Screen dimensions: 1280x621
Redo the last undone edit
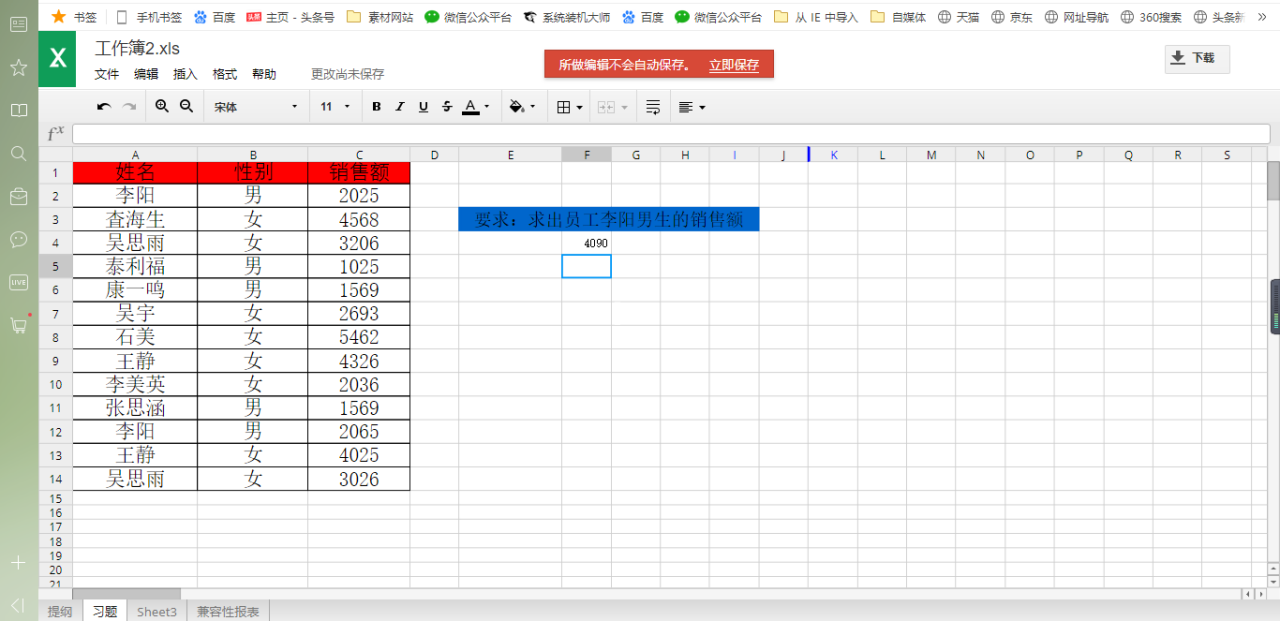pyautogui.click(x=129, y=106)
